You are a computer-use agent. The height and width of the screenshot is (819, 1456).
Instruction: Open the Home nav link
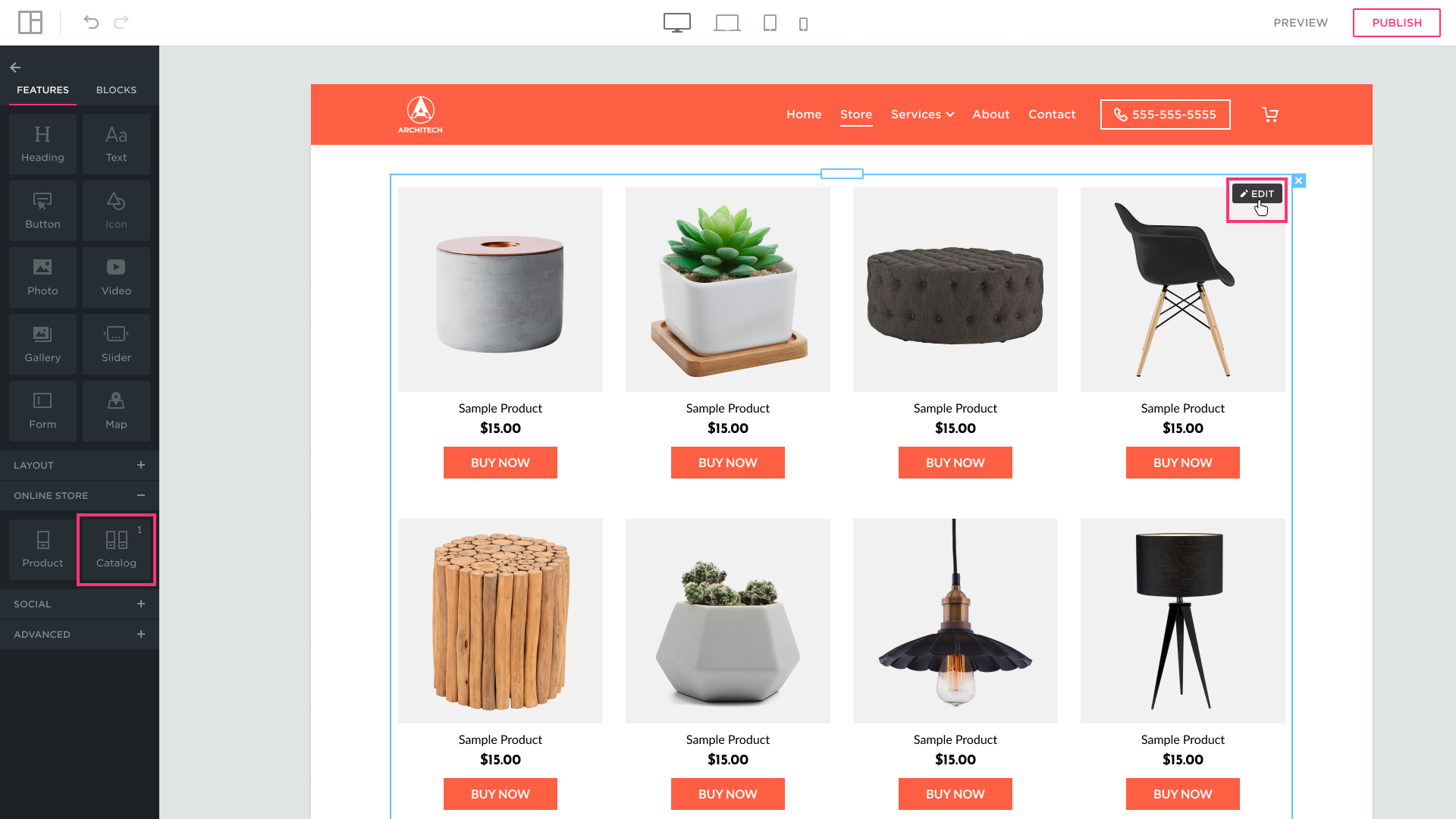click(x=804, y=115)
